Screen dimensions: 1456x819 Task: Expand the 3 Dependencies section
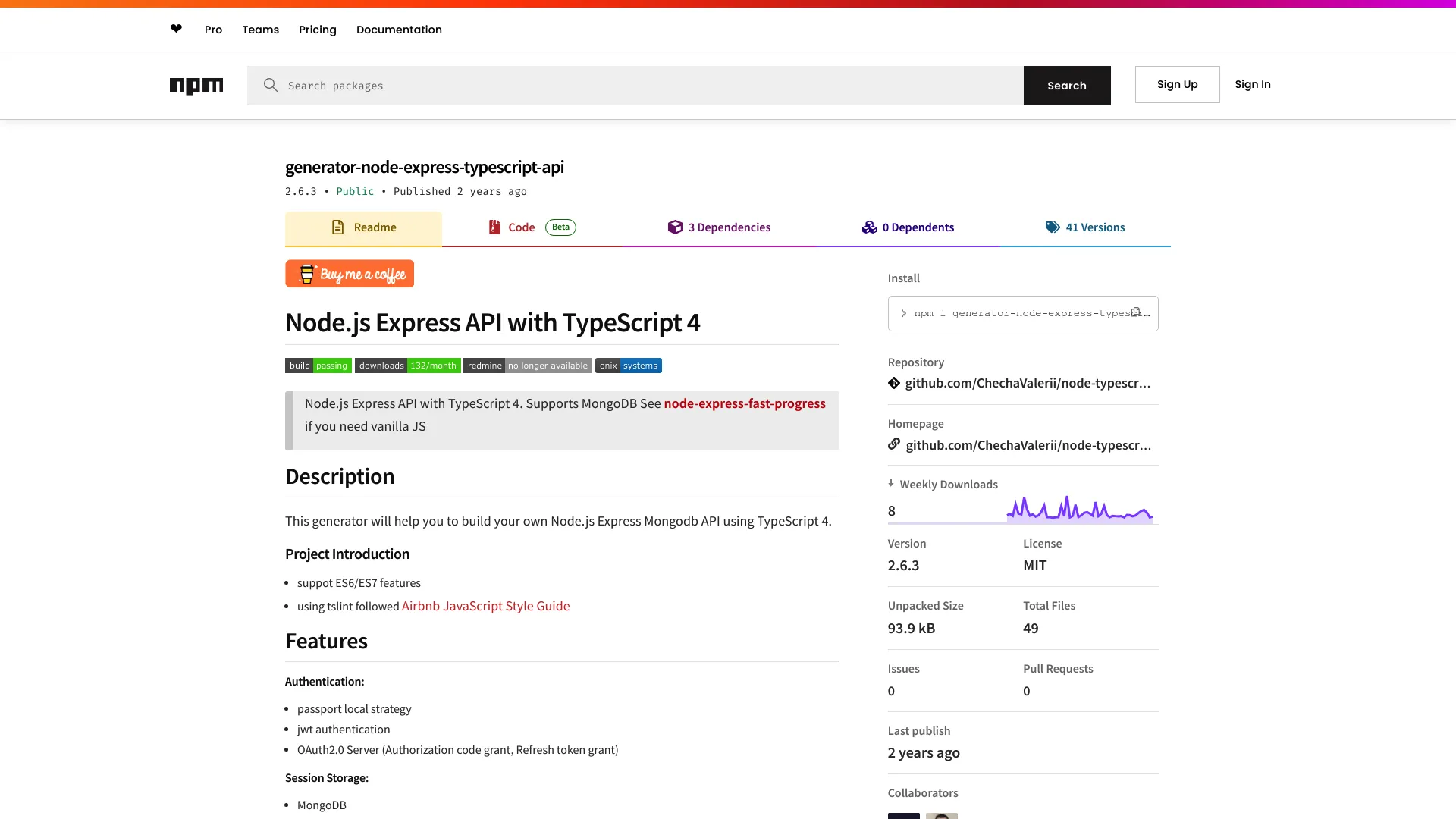(719, 227)
